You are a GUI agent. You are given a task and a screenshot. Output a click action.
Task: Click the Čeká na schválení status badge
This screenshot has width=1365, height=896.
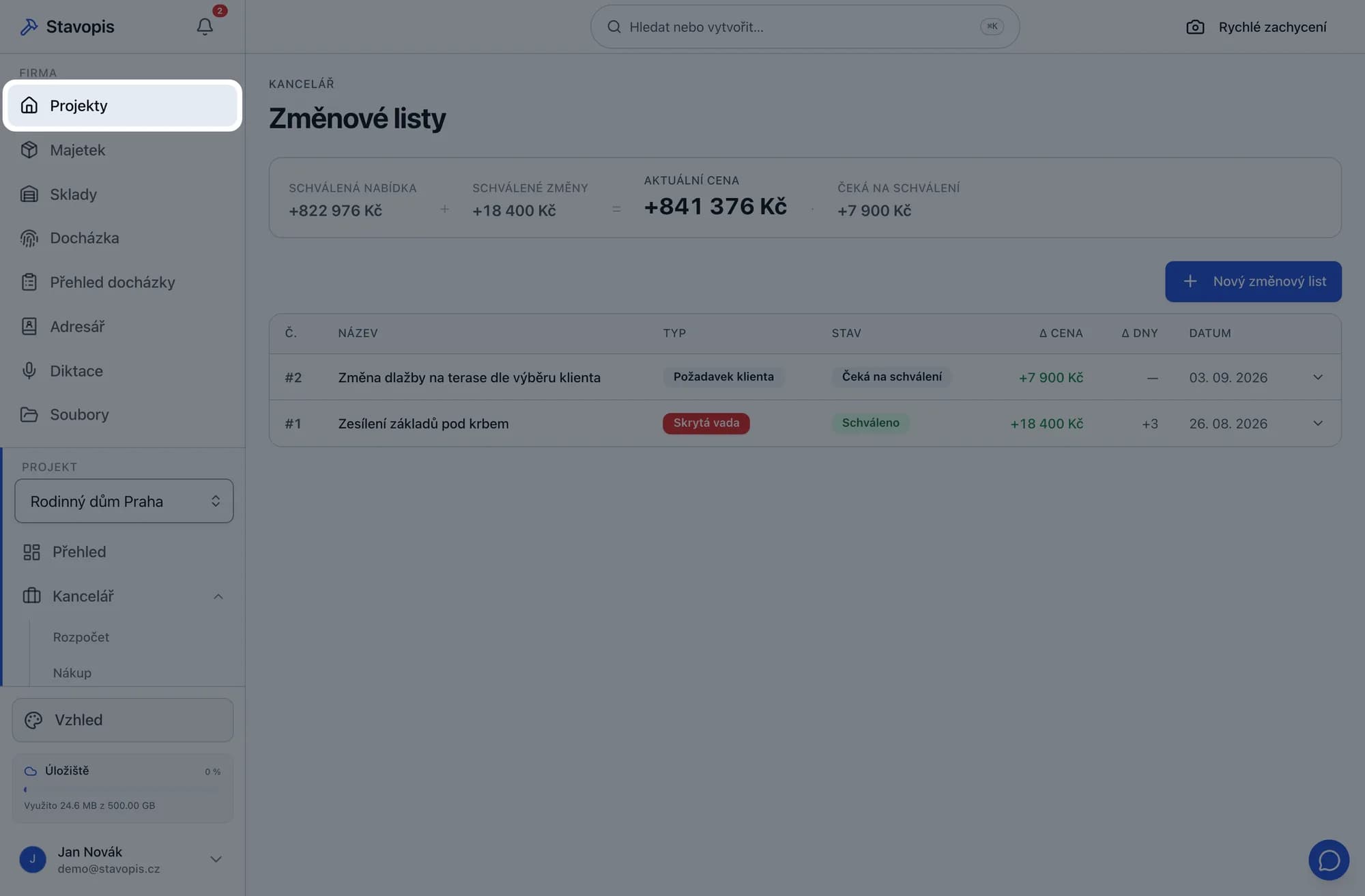891,377
